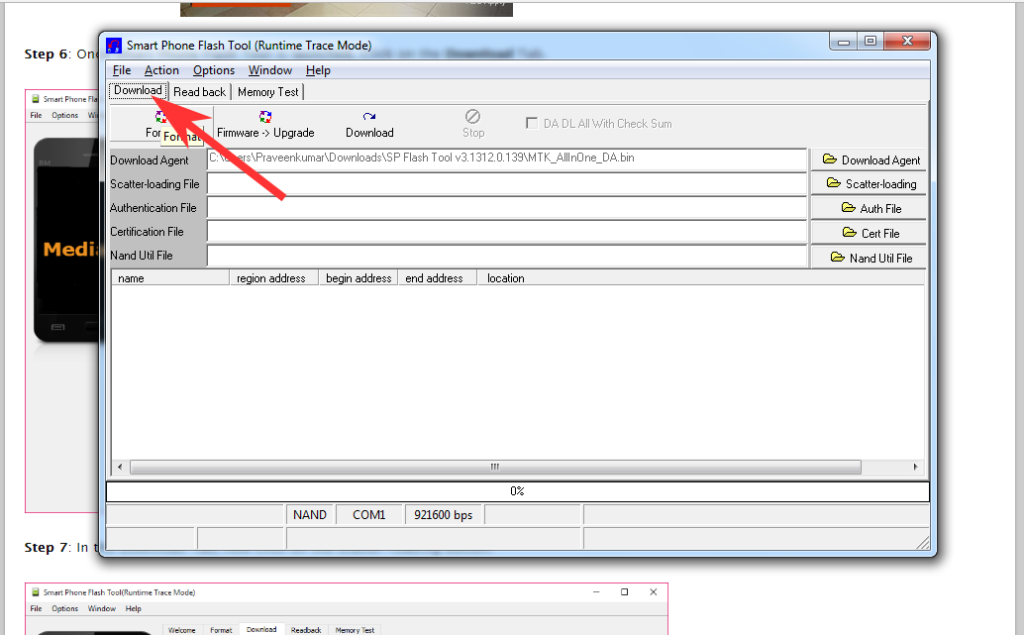
Task: Click Options menu in upper-left background screenshot
Action: click(x=65, y=116)
